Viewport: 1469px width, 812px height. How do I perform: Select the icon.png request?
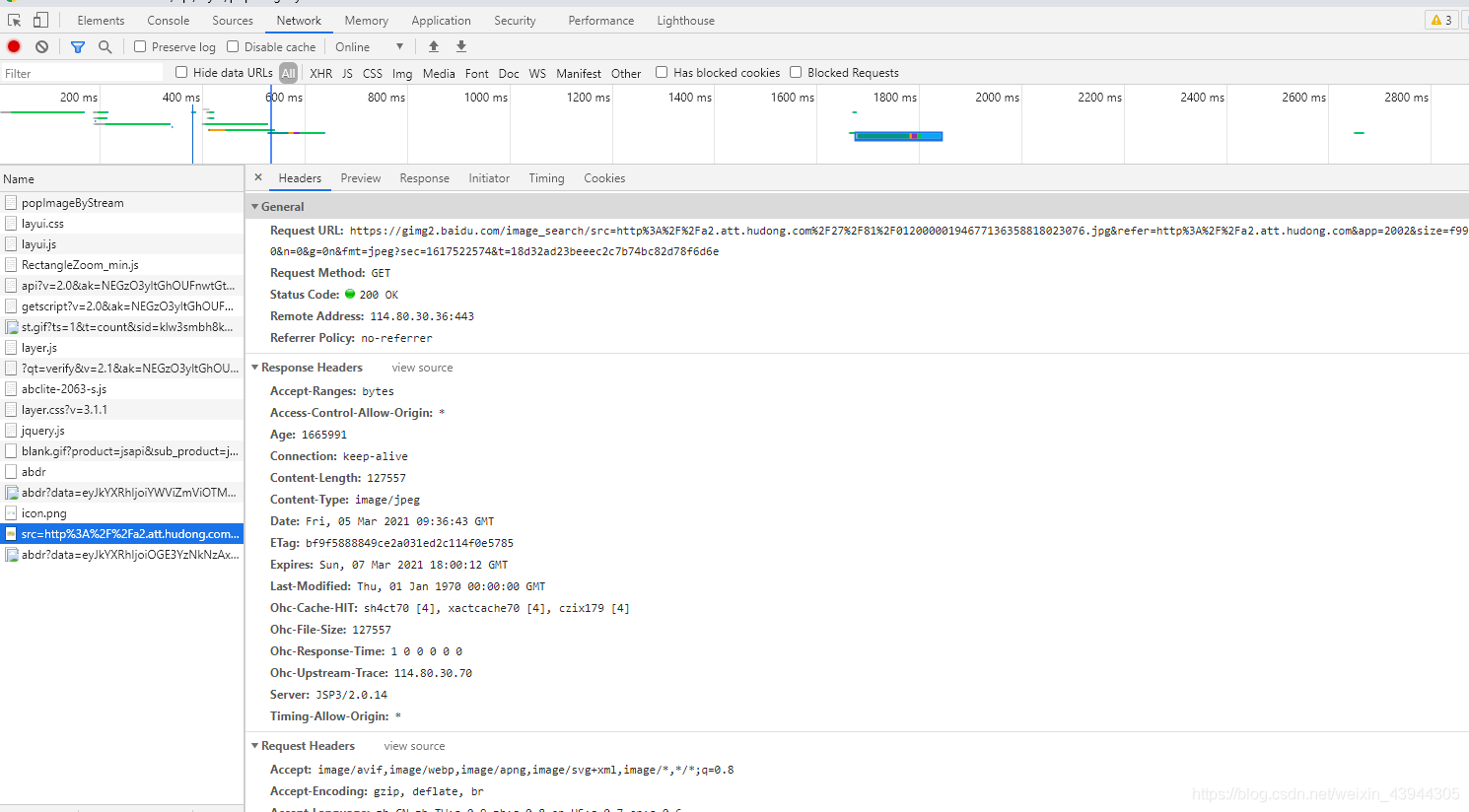[x=121, y=513]
